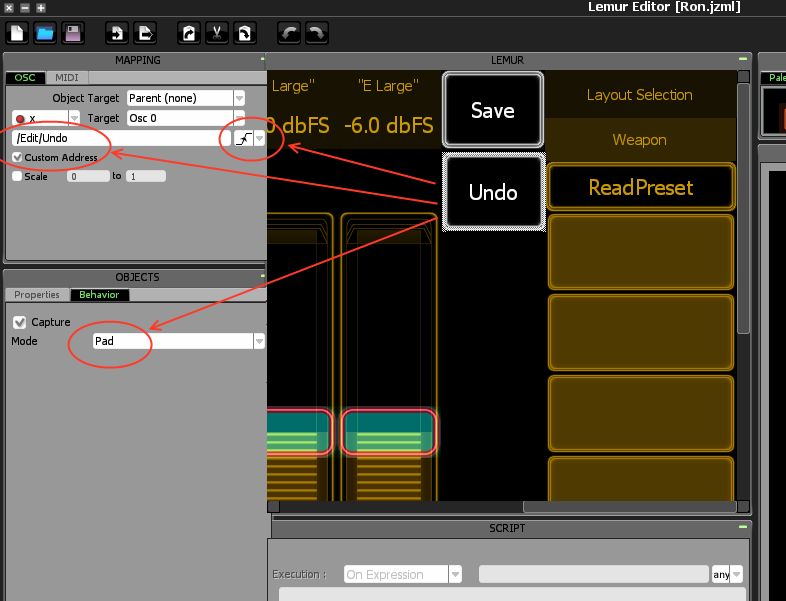The width and height of the screenshot is (786, 601).
Task: Click the red dot next to variable x
Action: [x=20, y=119]
